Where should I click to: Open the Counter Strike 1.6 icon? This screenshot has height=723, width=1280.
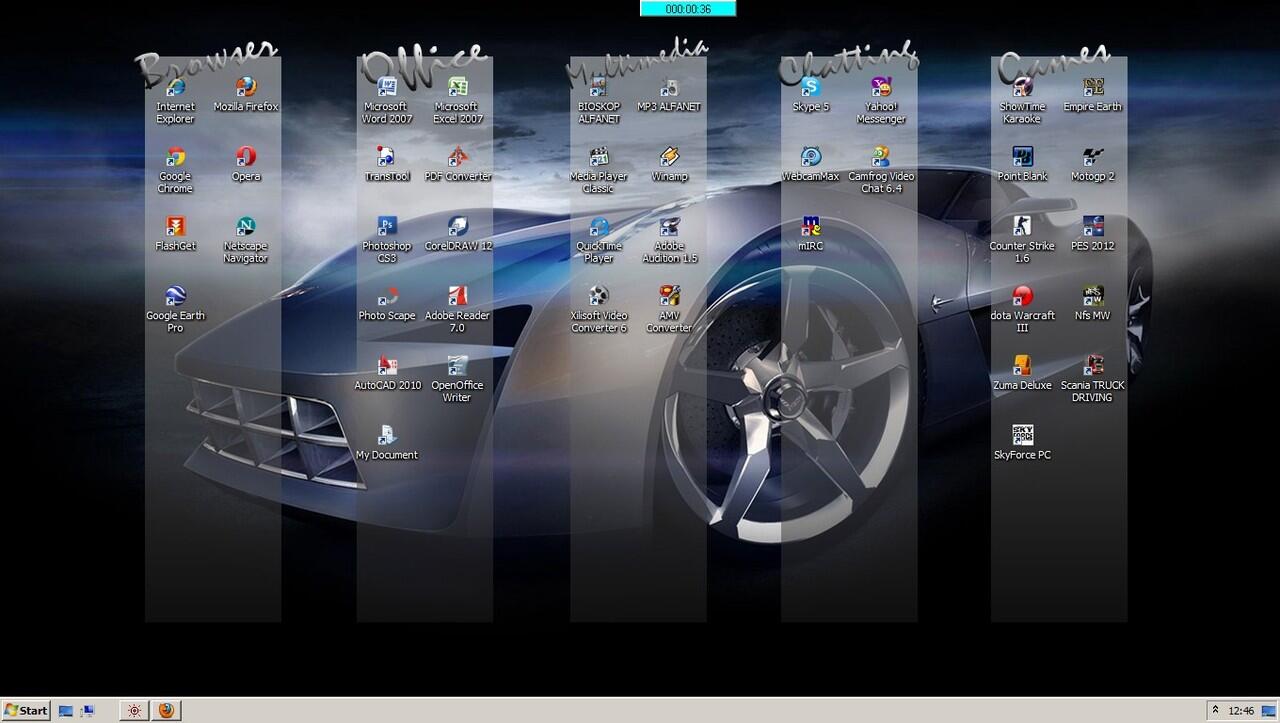[x=1023, y=227]
